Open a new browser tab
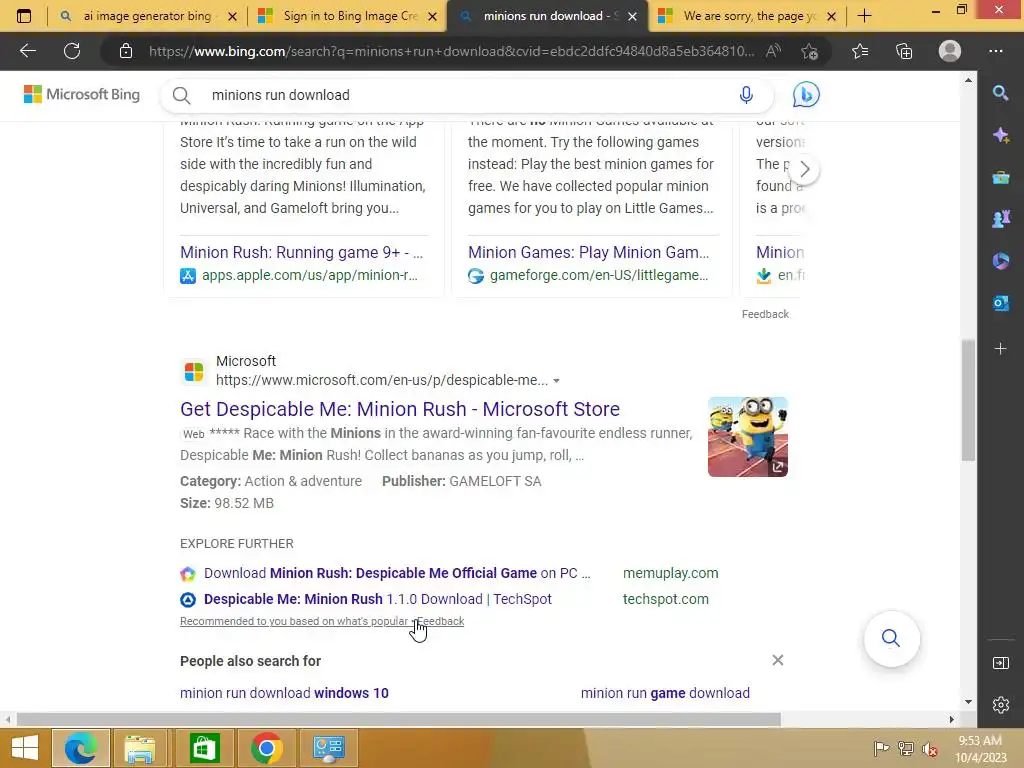The width and height of the screenshot is (1024, 768). (864, 16)
